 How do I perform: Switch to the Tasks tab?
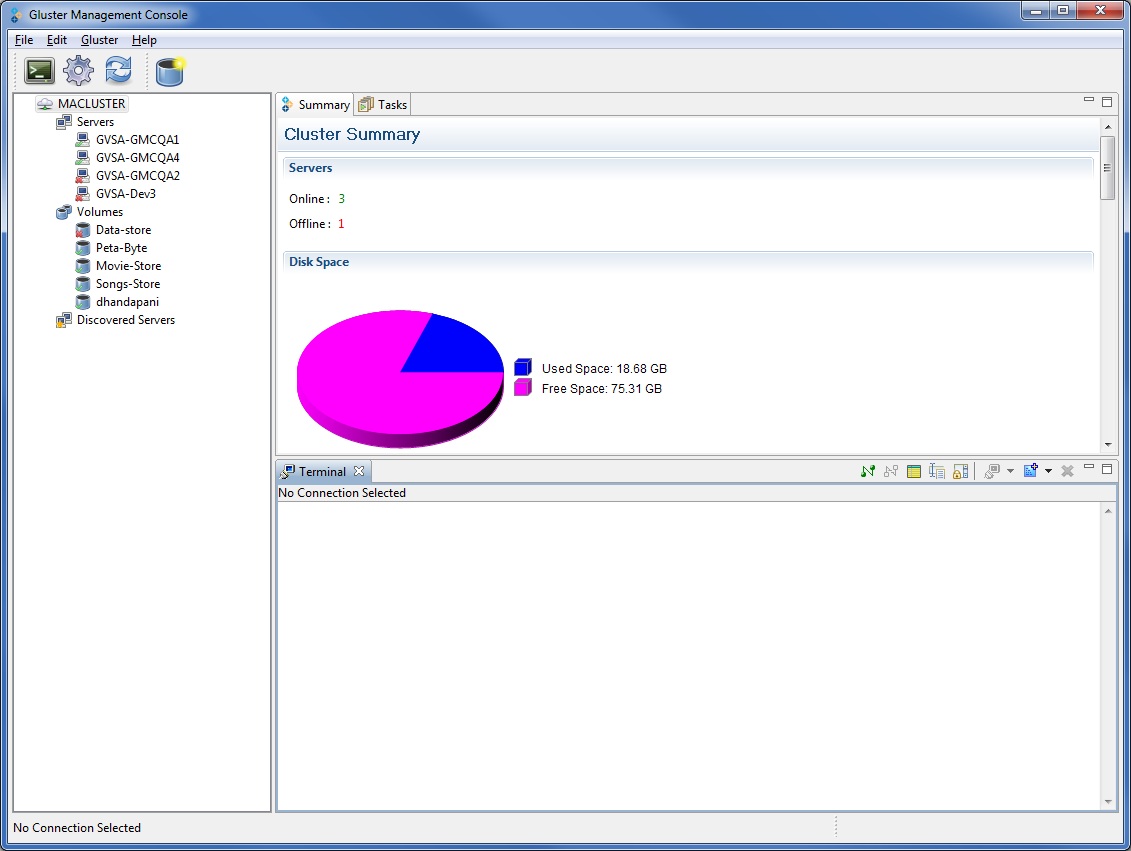[x=383, y=105]
